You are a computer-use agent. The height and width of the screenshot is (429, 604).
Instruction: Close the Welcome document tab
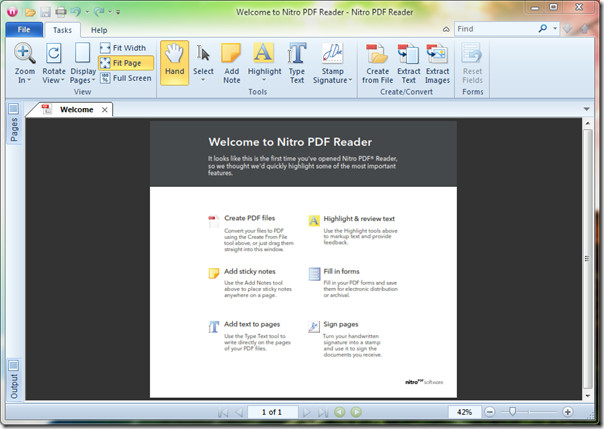tap(104, 110)
